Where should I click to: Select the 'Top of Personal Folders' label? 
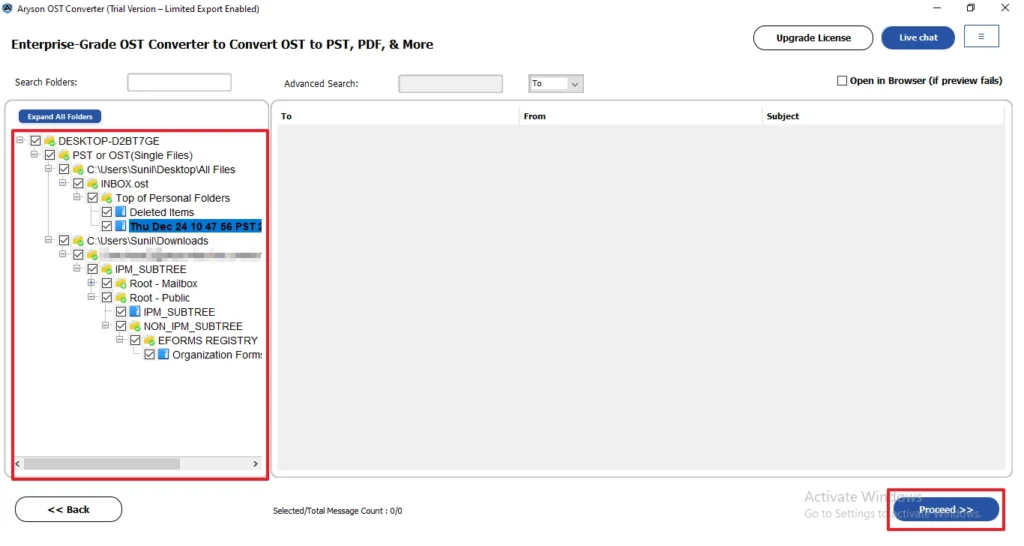(172, 198)
